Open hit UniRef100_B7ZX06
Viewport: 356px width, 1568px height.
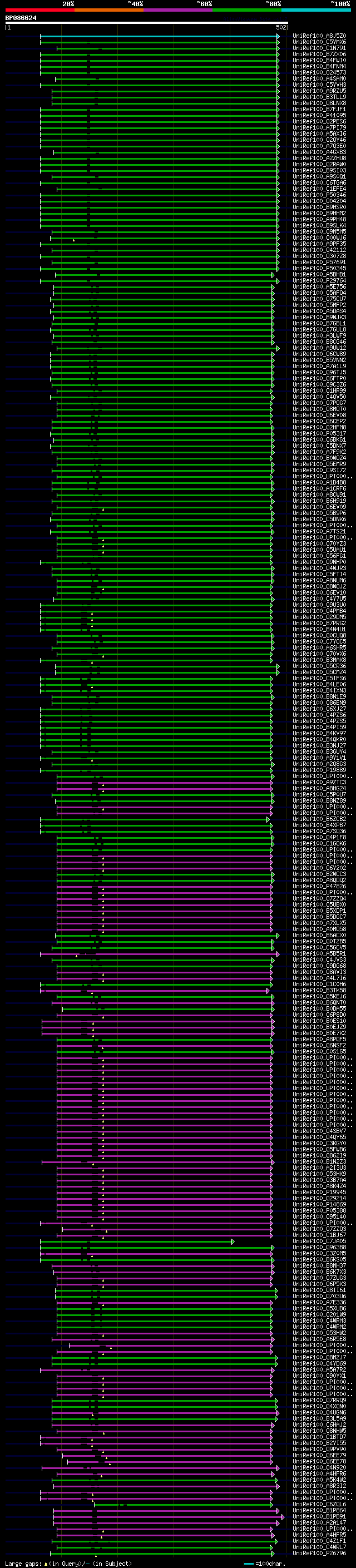coord(319,54)
